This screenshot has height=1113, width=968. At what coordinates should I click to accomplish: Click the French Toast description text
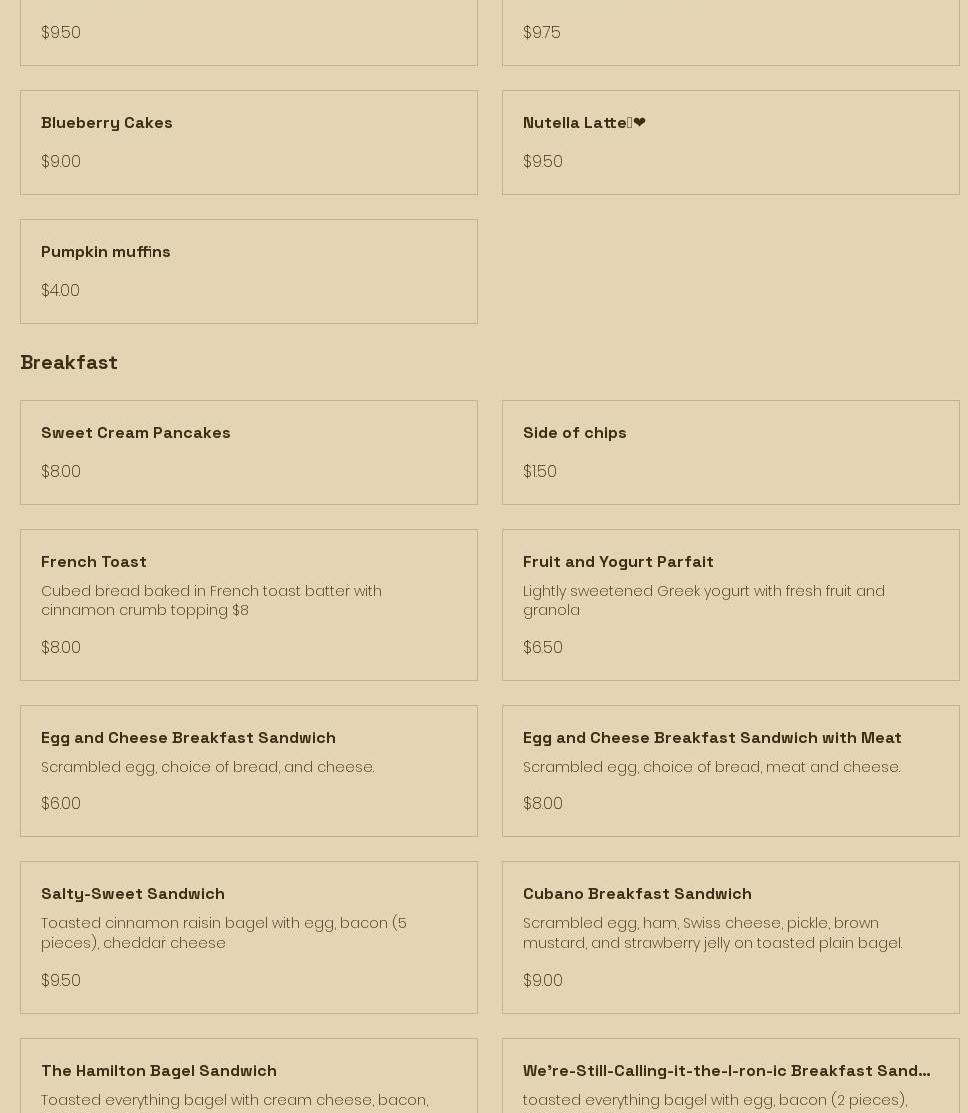(211, 600)
